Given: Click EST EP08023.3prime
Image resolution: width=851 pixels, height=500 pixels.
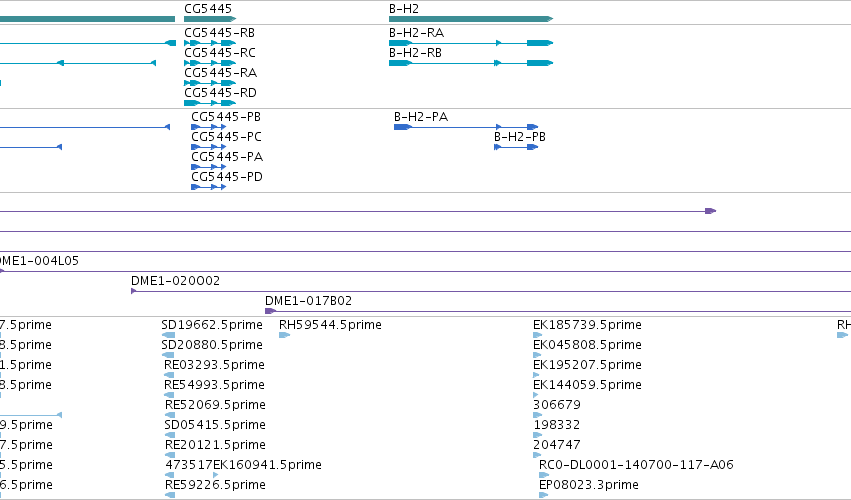Looking at the screenshot, I should [x=589, y=485].
